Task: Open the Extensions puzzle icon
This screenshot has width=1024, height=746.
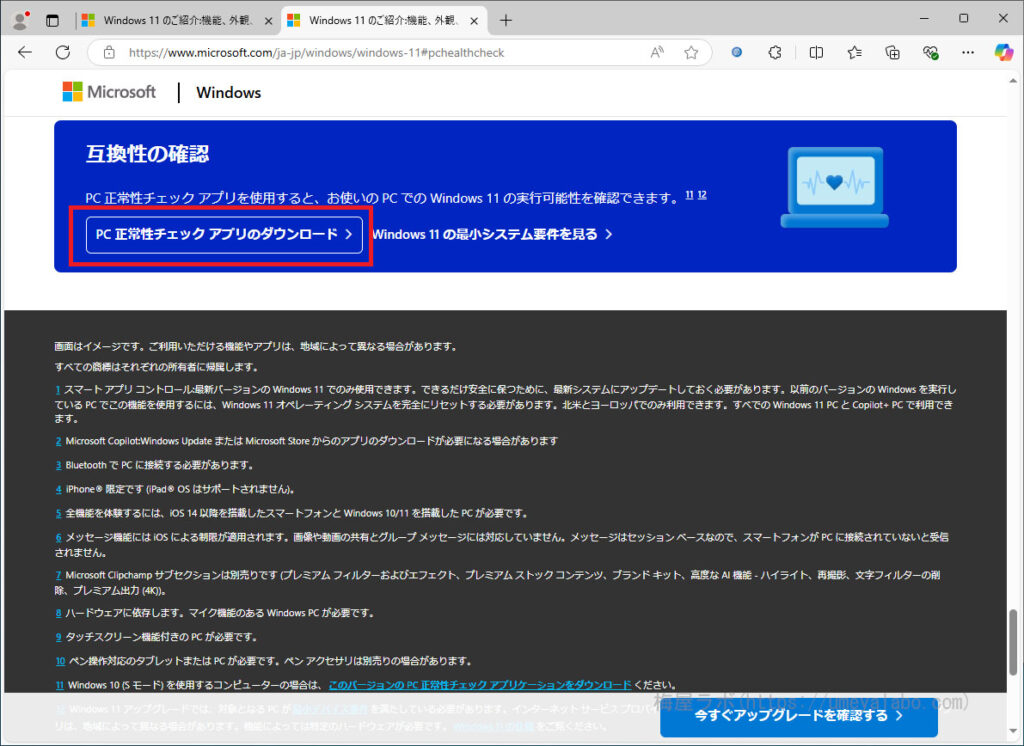Action: (775, 52)
